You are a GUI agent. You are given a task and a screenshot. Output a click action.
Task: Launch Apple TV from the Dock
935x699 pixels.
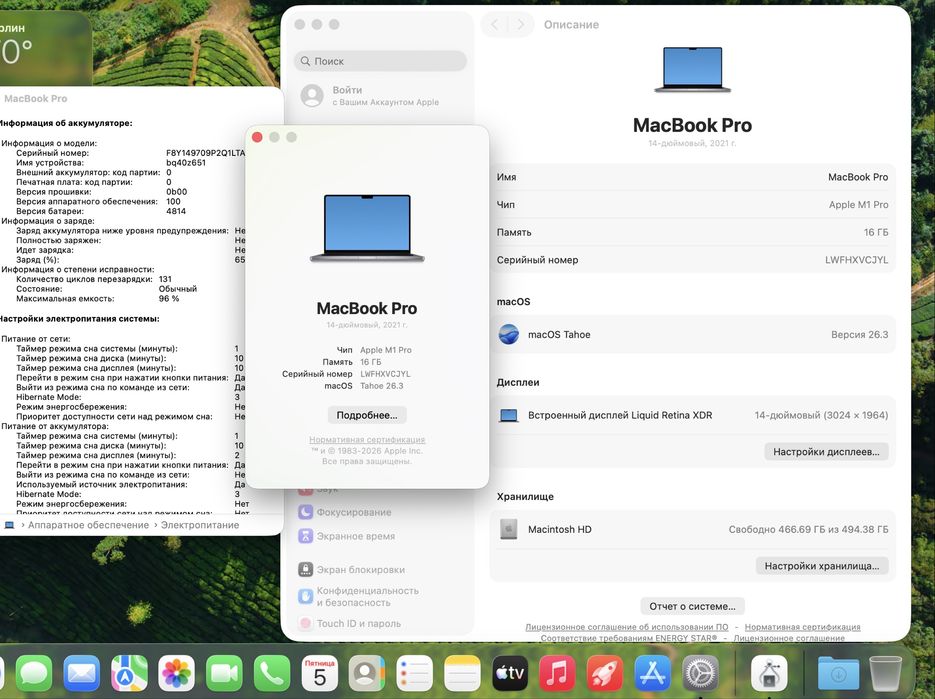click(x=510, y=673)
